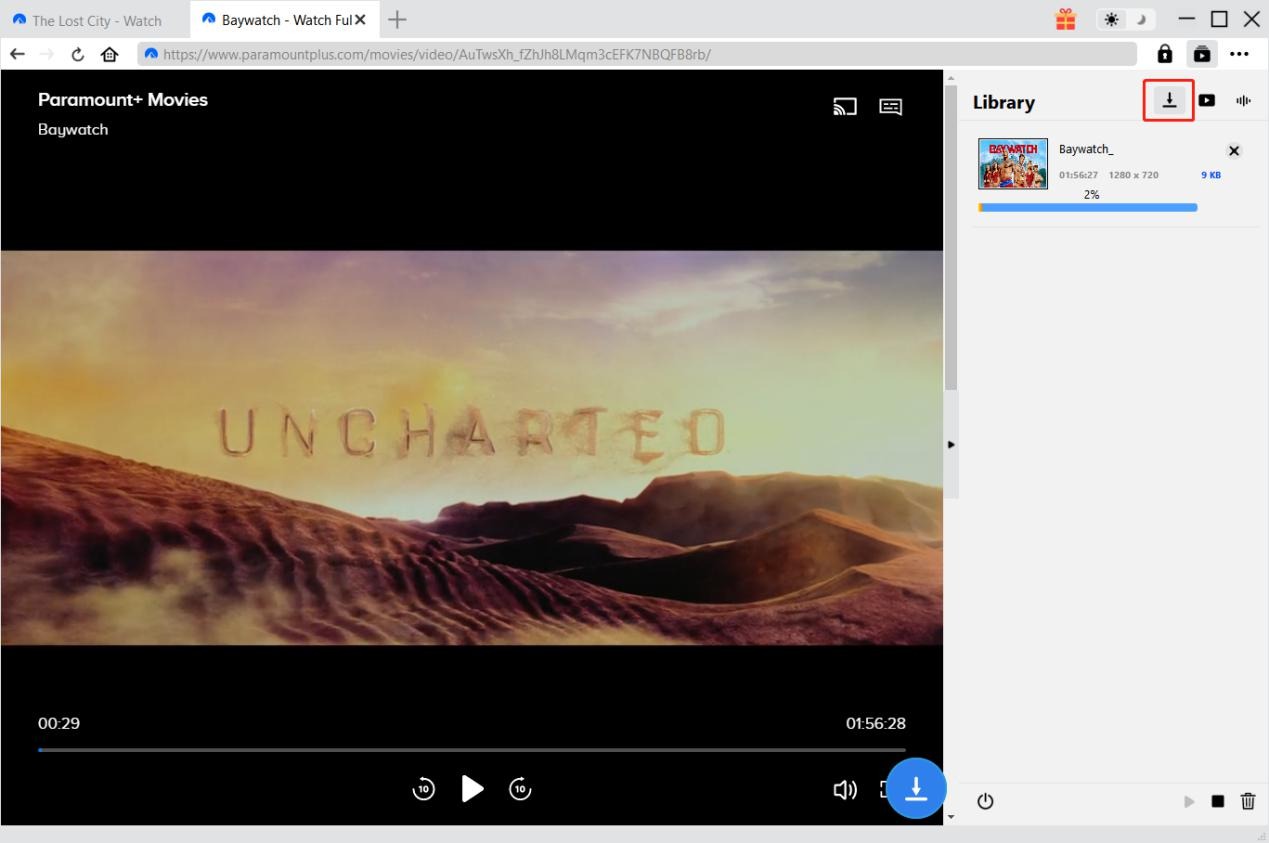Viewport: 1269px width, 843px height.
Task: Mute the player with the volume icon
Action: (x=845, y=789)
